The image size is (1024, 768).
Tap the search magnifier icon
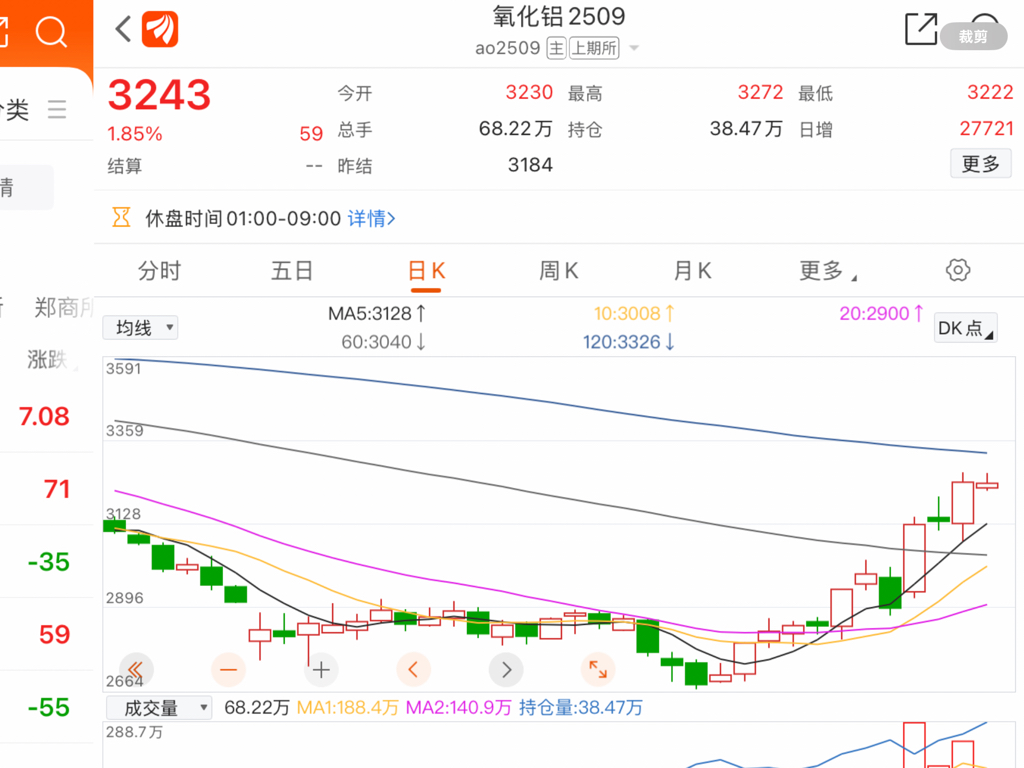(x=51, y=31)
